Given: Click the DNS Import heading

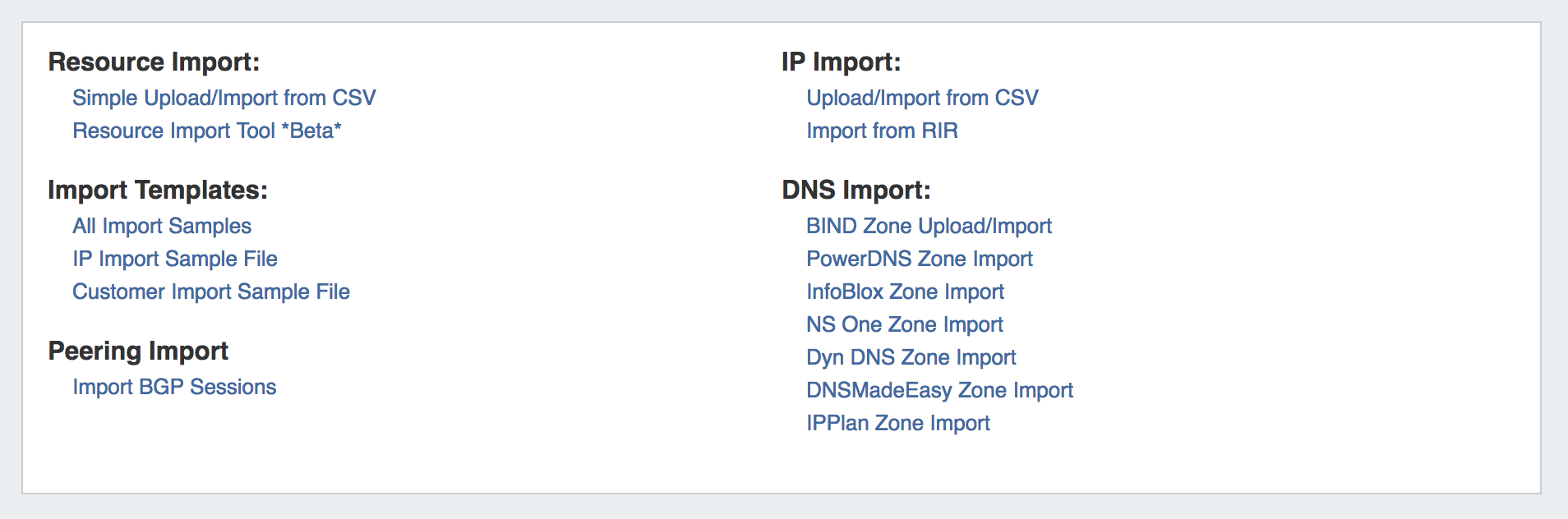Looking at the screenshot, I should coord(855,190).
